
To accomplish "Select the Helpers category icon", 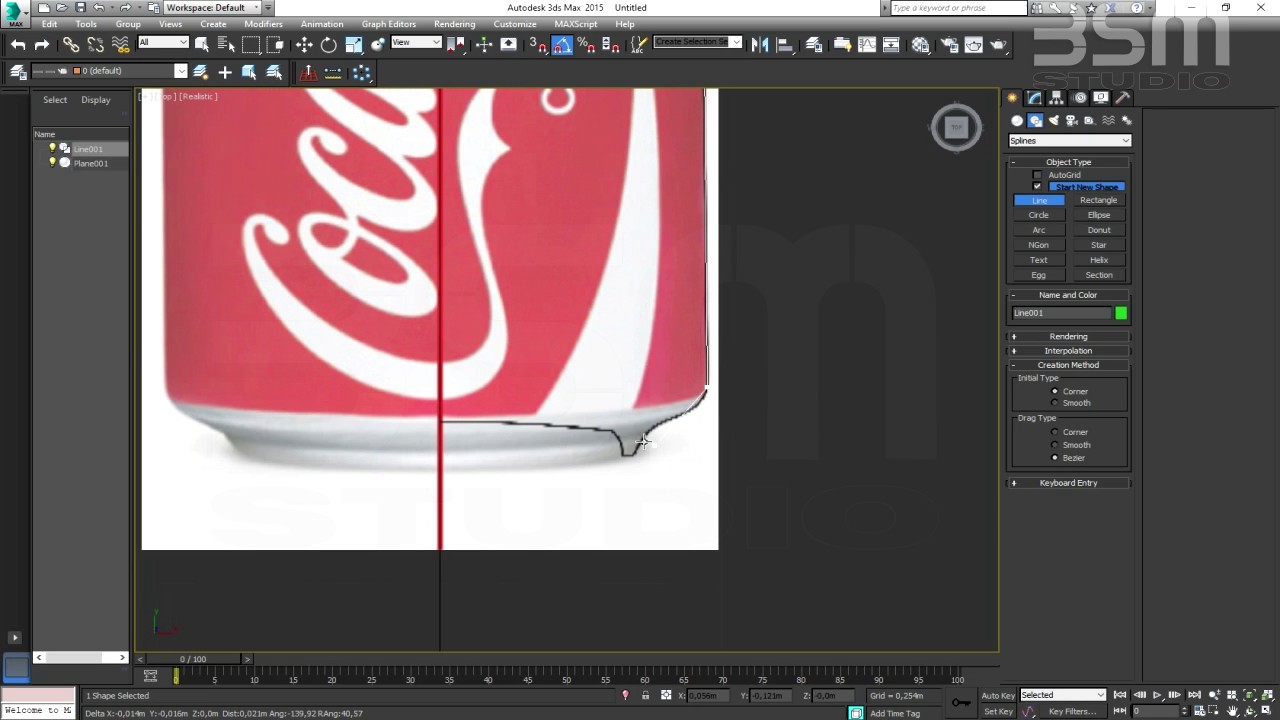I will pos(1090,120).
